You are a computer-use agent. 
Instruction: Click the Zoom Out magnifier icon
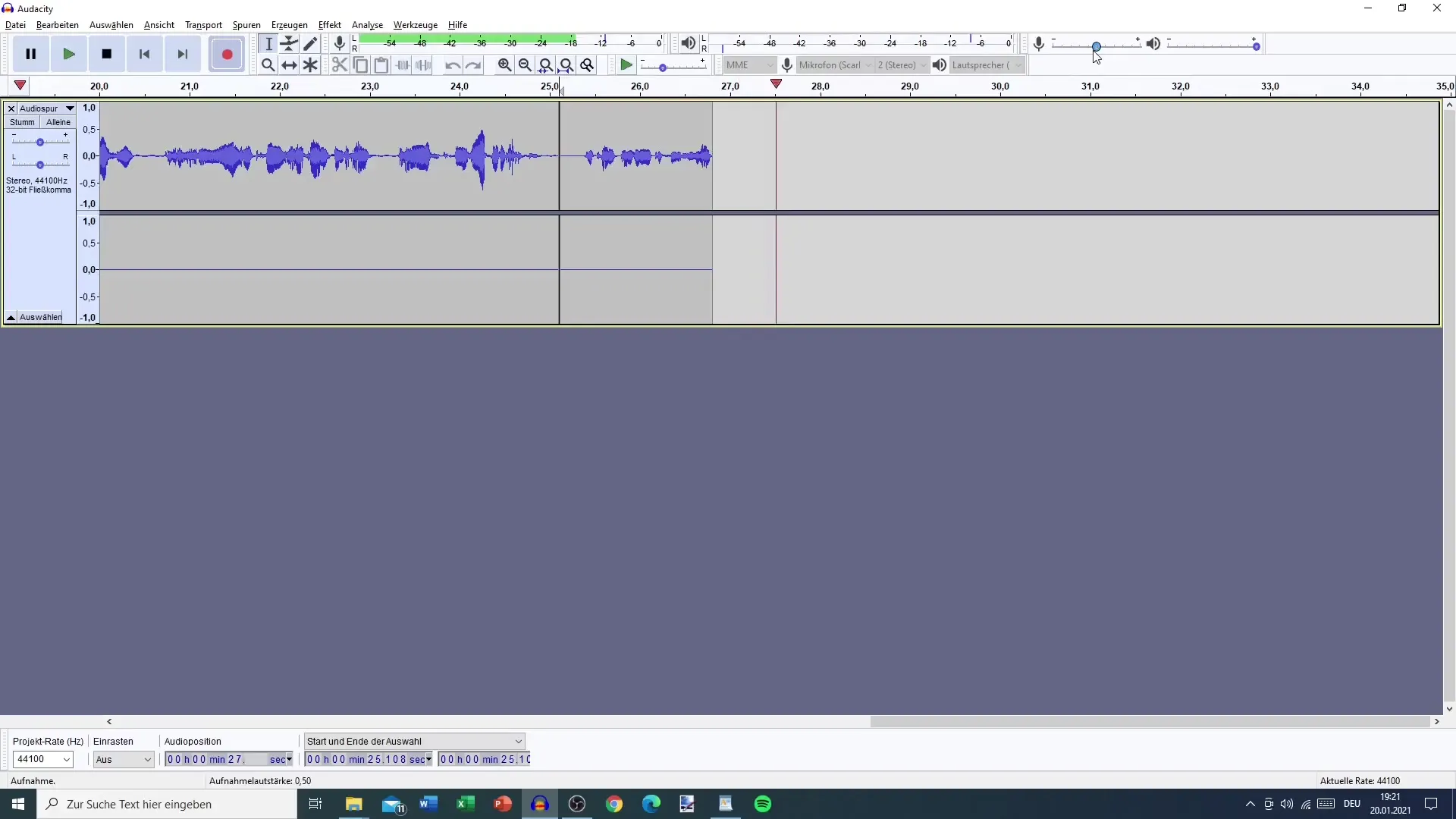[525, 65]
